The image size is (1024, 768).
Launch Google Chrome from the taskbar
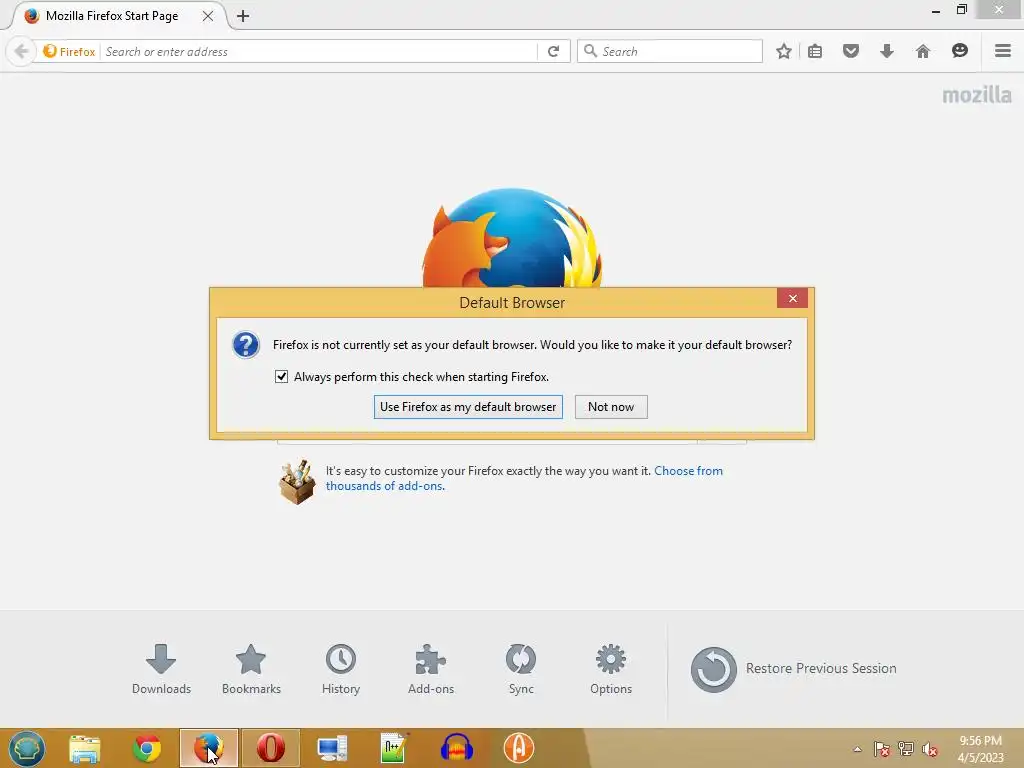point(147,748)
